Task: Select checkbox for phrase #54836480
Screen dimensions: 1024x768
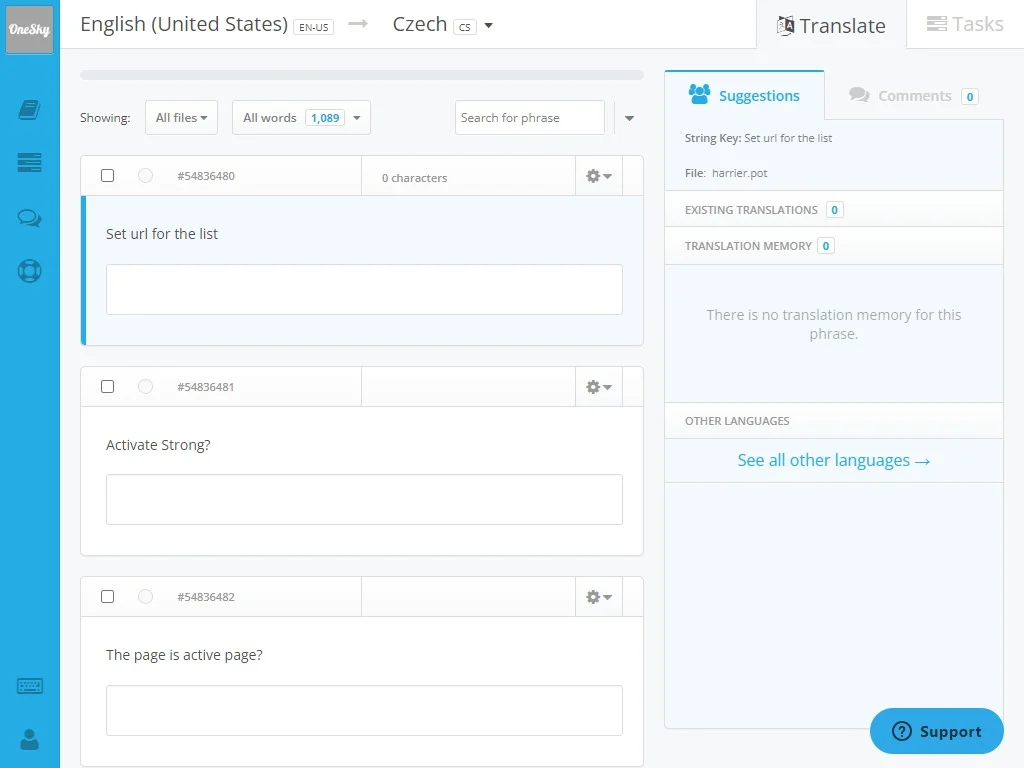Action: coord(108,176)
